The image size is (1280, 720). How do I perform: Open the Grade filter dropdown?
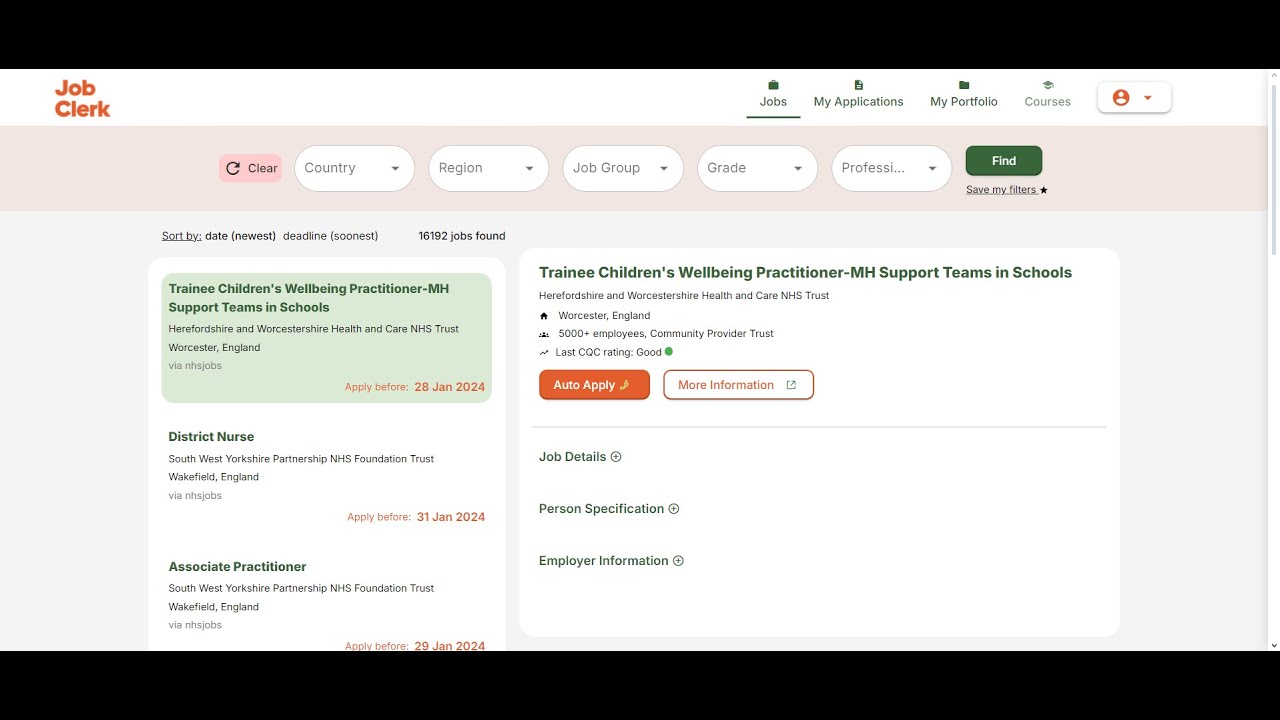[x=757, y=168]
